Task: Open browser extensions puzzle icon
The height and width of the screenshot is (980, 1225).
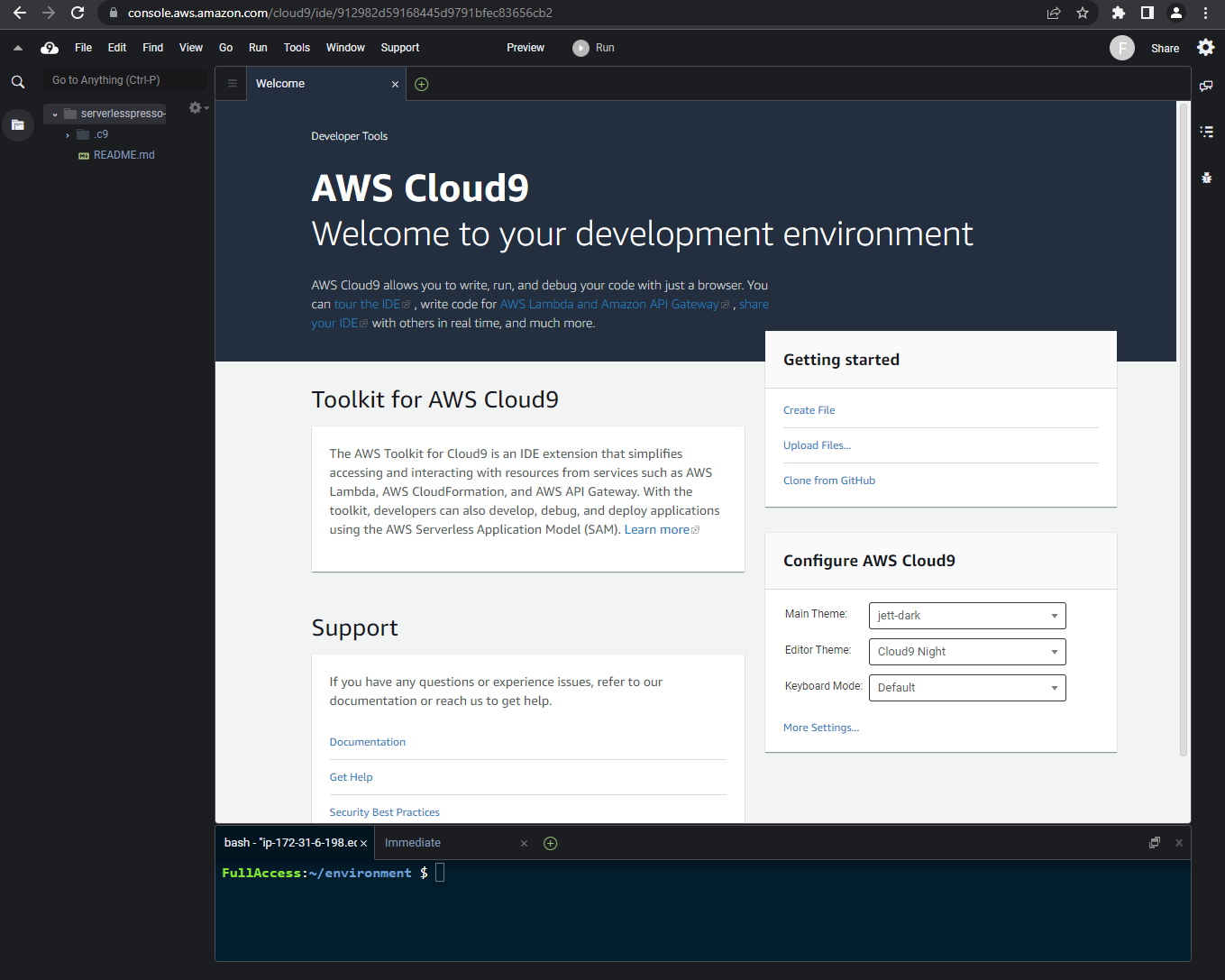Action: (1118, 13)
